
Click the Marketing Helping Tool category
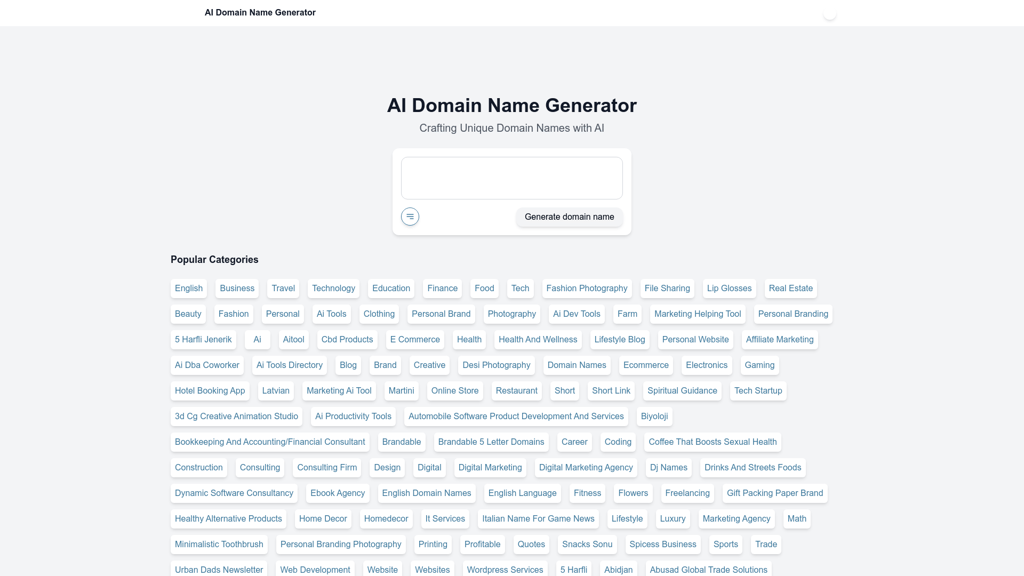point(697,313)
